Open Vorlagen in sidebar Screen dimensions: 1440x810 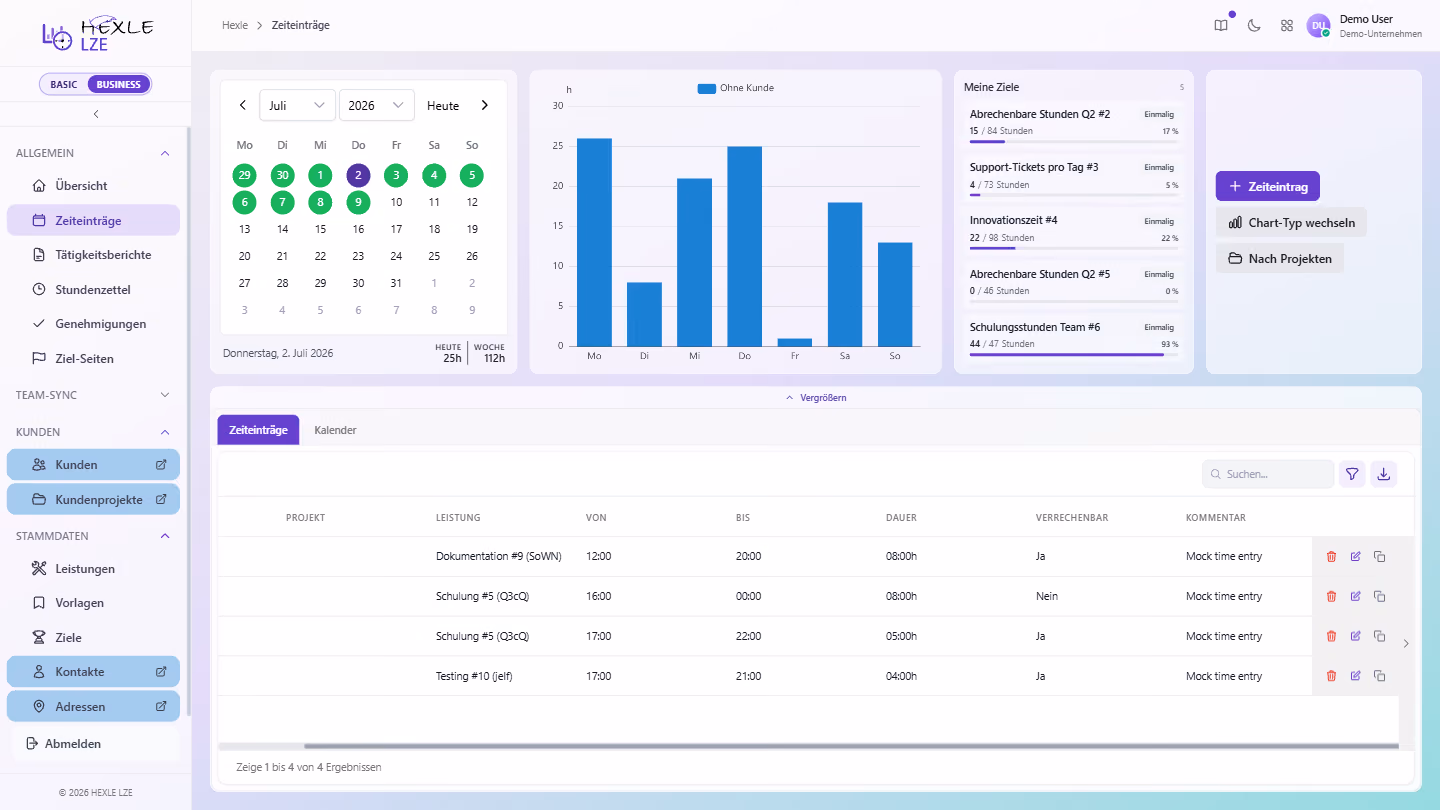93,603
